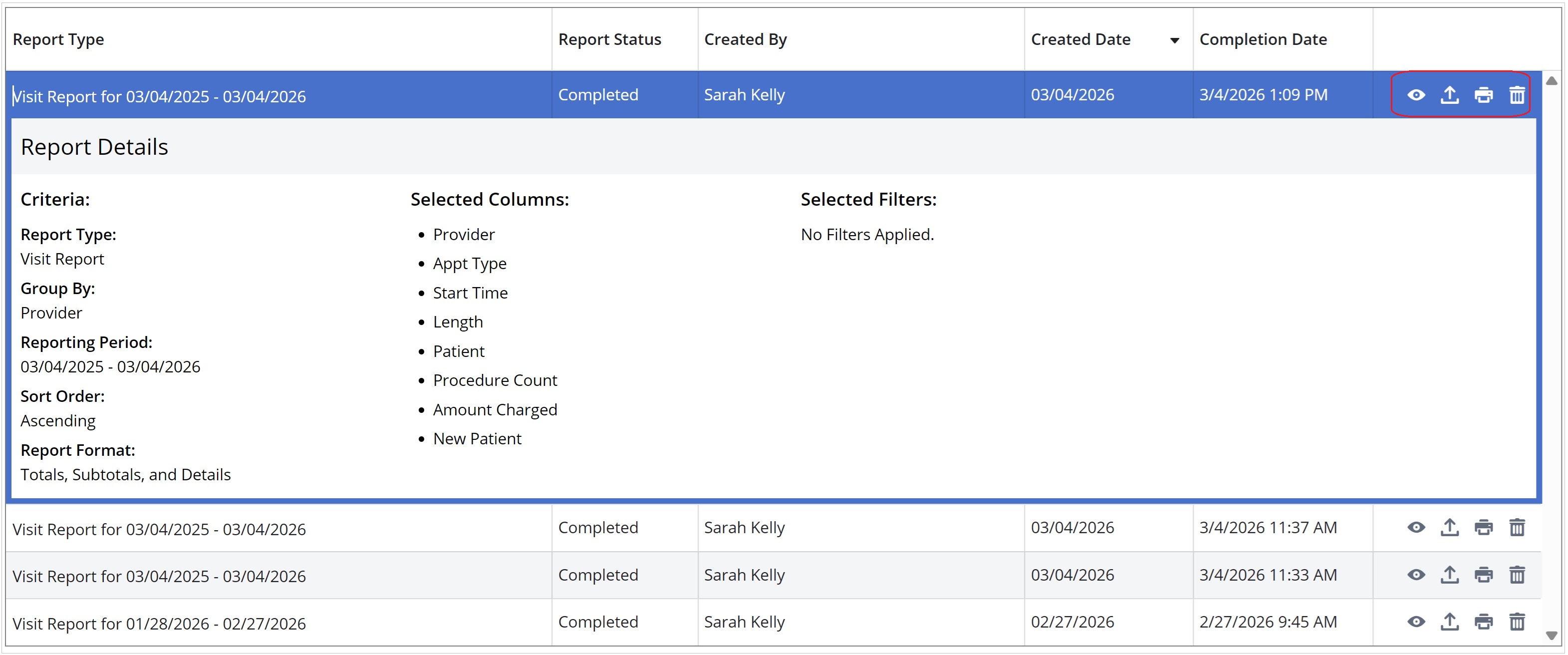
Task: Sort by Report Type column header
Action: [x=58, y=39]
